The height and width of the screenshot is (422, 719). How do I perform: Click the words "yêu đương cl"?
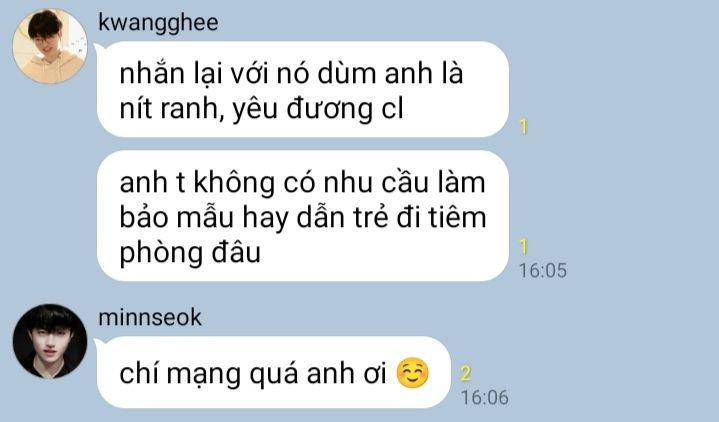click(318, 110)
